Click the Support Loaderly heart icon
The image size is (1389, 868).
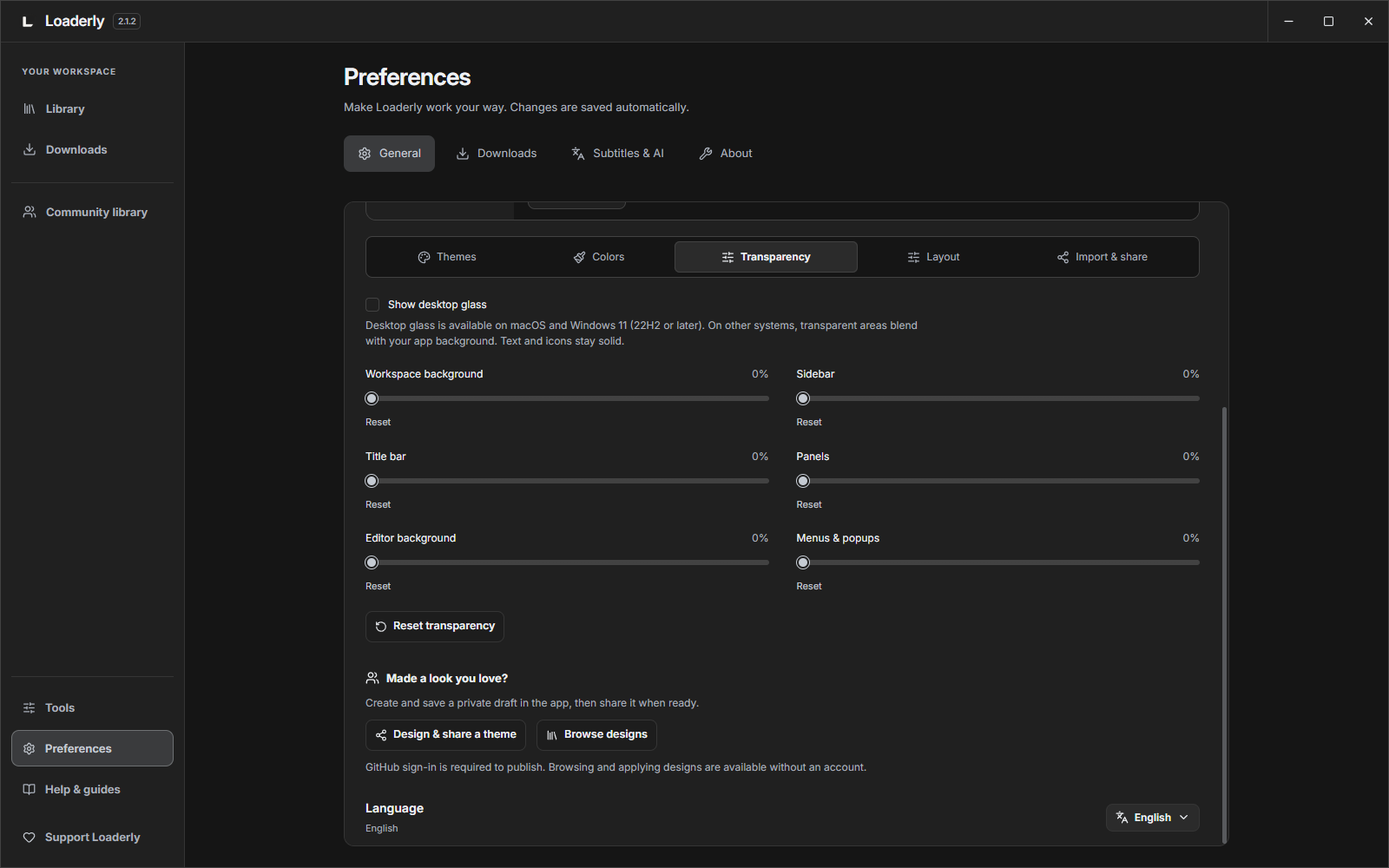(30, 837)
